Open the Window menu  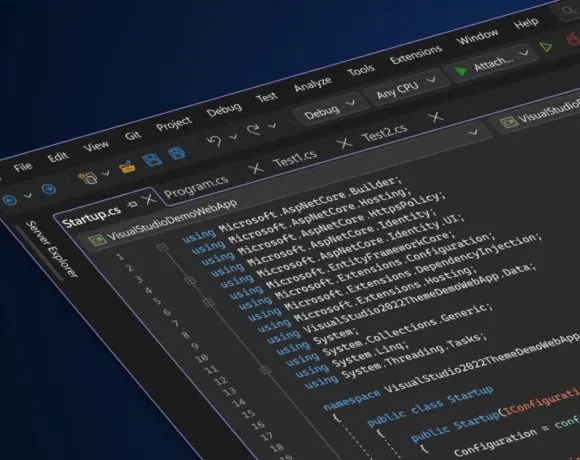point(477,37)
